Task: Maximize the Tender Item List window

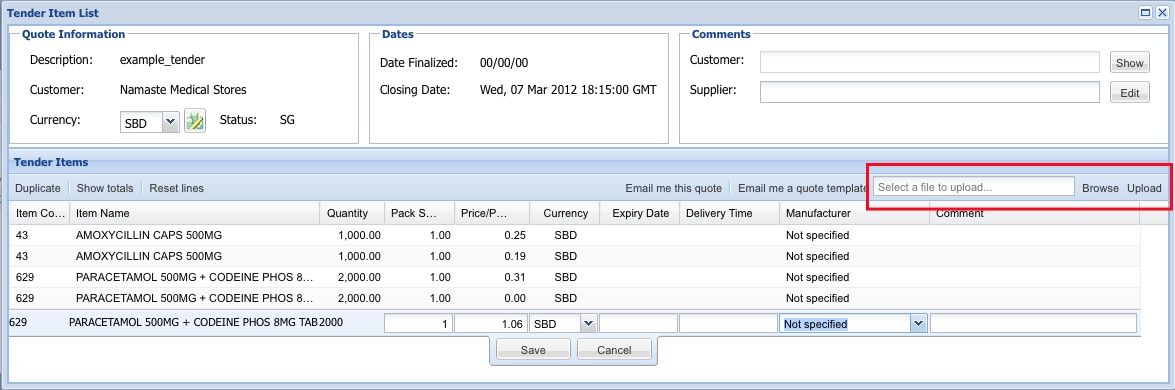Action: 1145,12
